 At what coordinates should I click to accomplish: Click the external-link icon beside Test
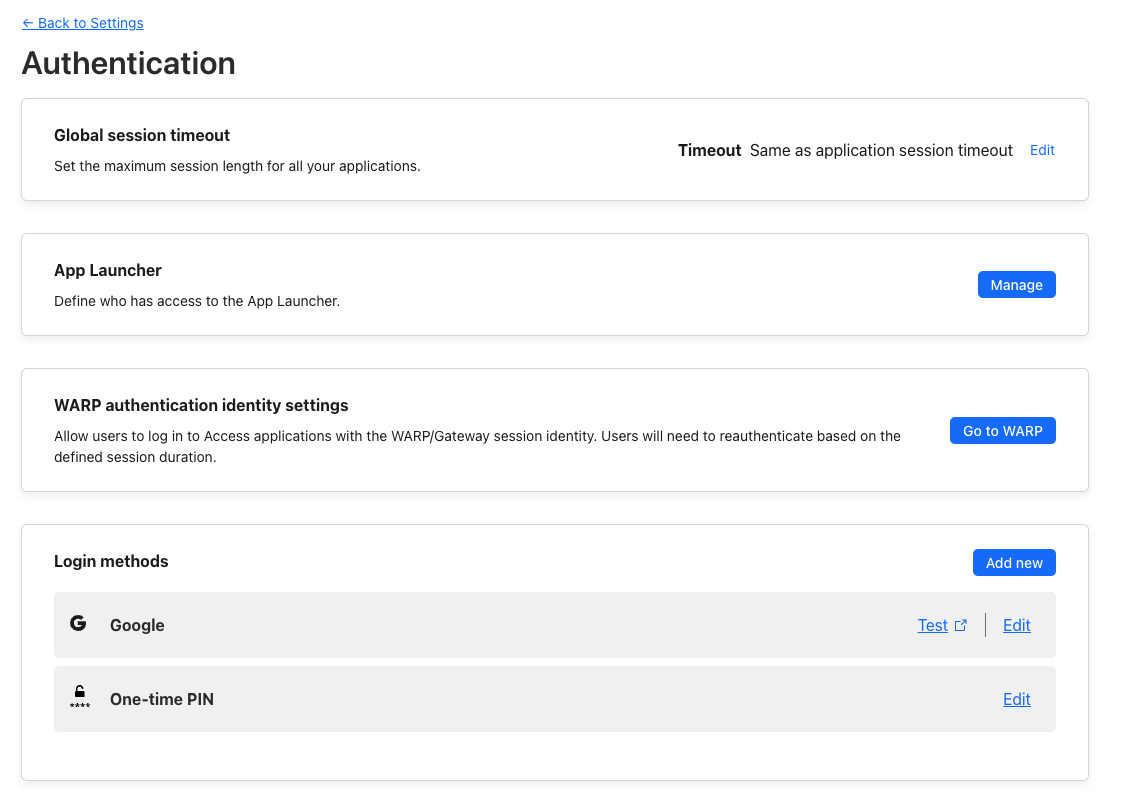[961, 625]
